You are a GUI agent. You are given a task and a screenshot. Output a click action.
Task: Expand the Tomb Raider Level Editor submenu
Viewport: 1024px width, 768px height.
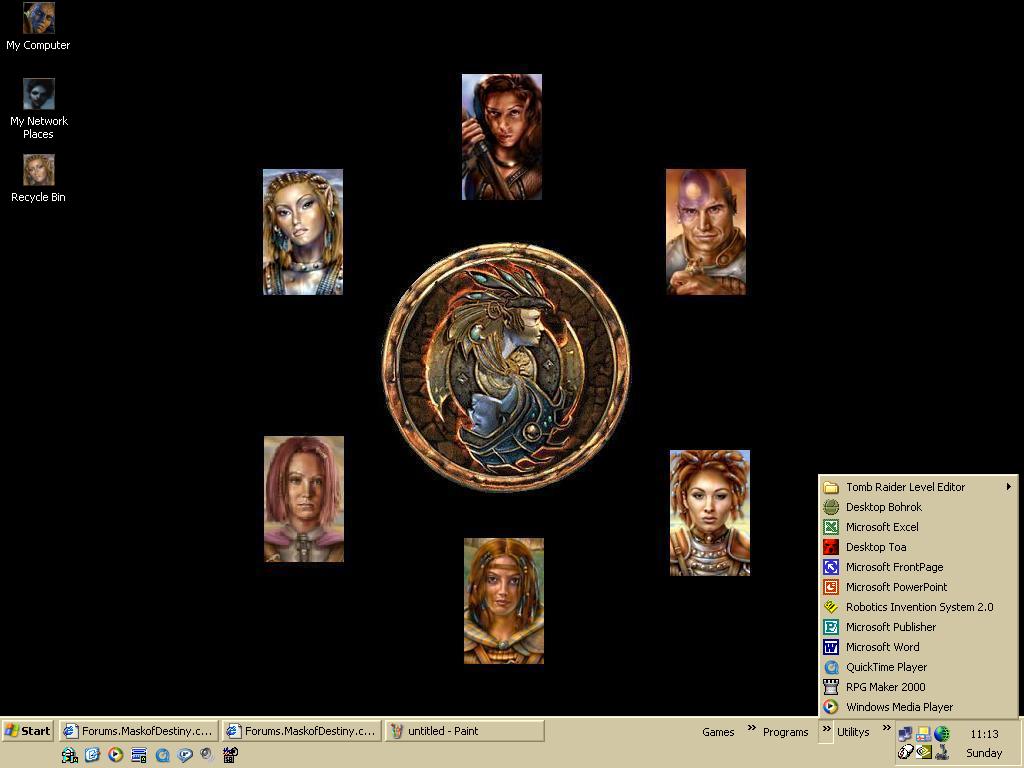click(x=906, y=487)
